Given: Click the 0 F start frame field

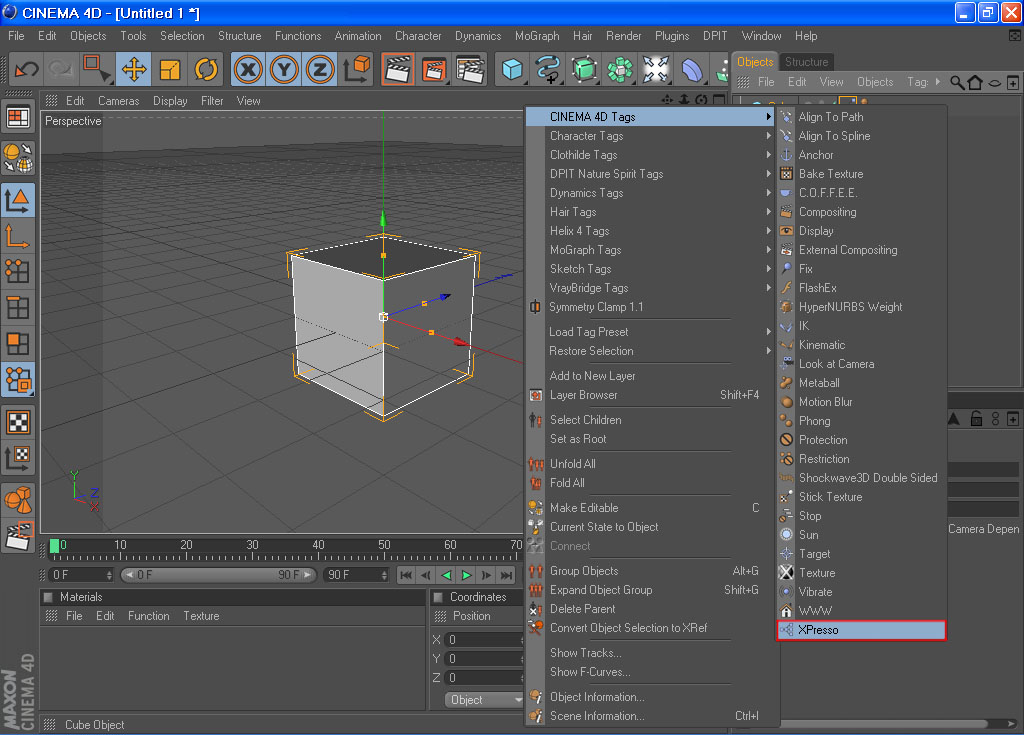Looking at the screenshot, I should pyautogui.click(x=82, y=575).
